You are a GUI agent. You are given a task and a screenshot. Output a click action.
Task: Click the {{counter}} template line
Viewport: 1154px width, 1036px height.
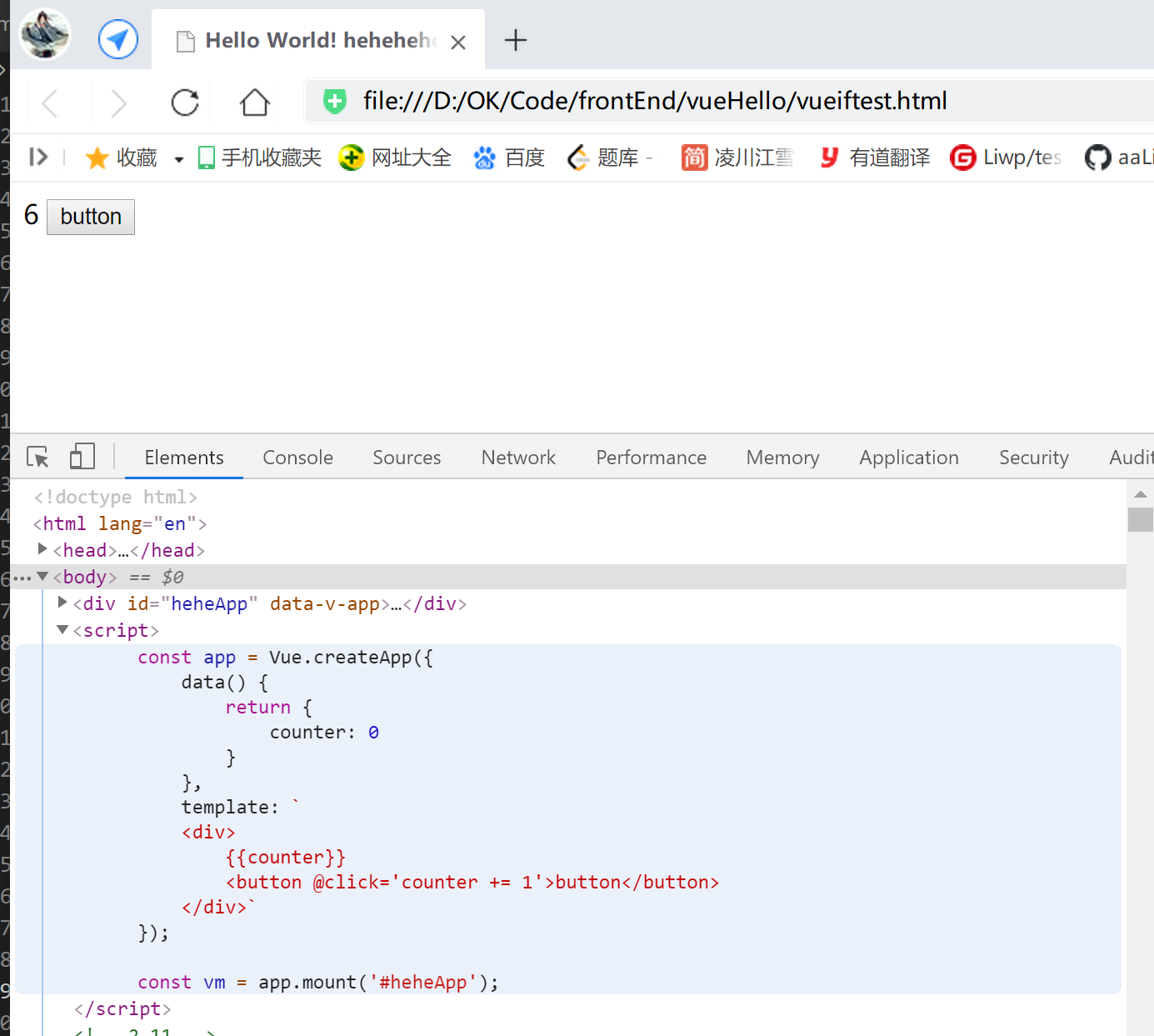point(285,857)
